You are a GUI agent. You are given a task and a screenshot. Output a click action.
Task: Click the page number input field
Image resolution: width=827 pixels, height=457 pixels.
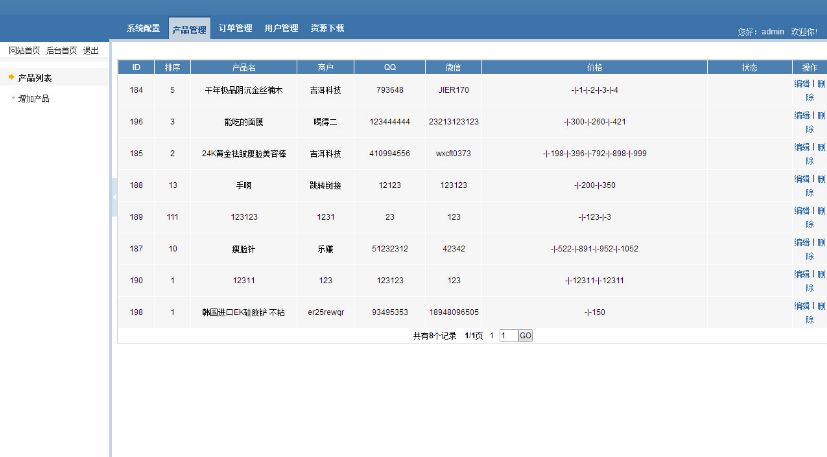click(507, 336)
